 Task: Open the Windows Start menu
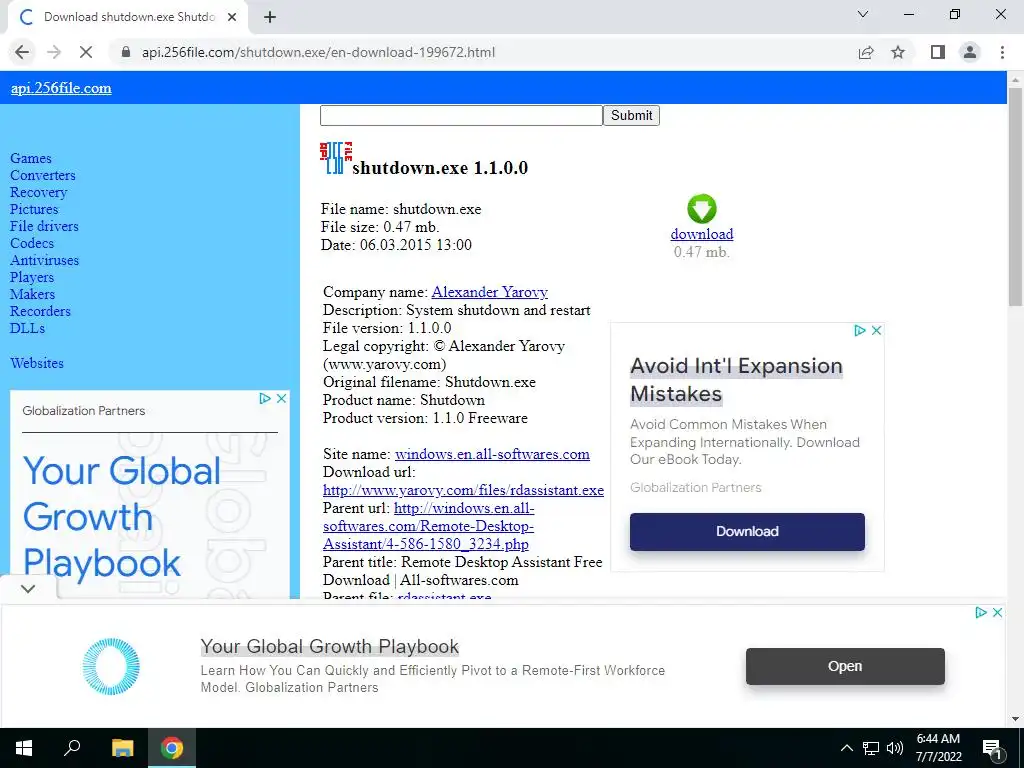pos(24,748)
